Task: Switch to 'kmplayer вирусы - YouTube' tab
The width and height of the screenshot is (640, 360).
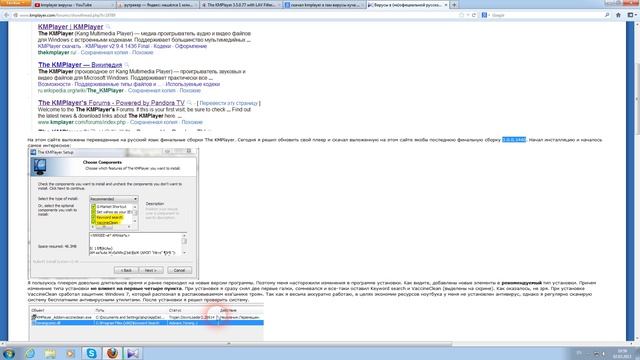Action: pyautogui.click(x=73, y=5)
